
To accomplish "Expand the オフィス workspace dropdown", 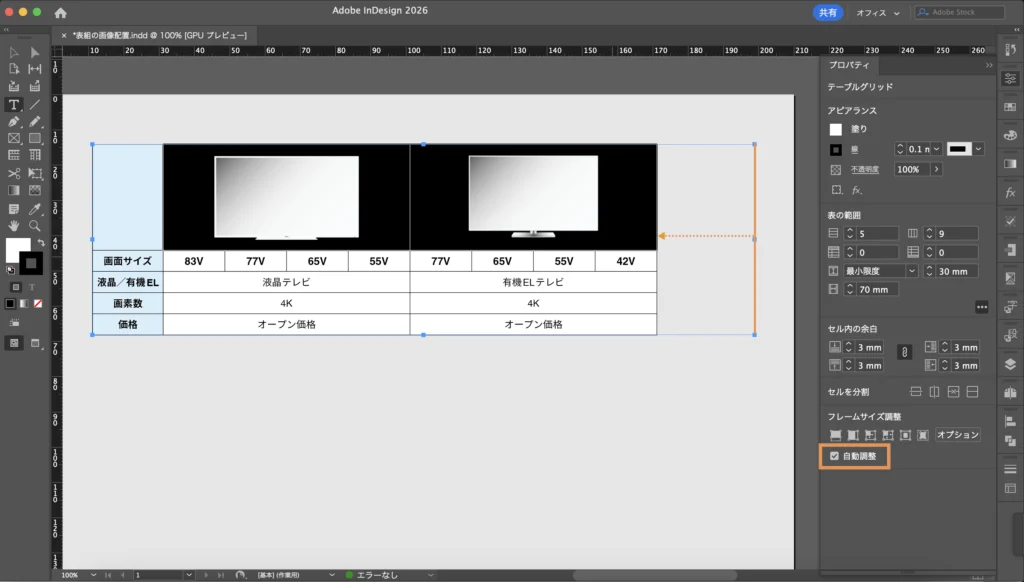I will coord(877,13).
